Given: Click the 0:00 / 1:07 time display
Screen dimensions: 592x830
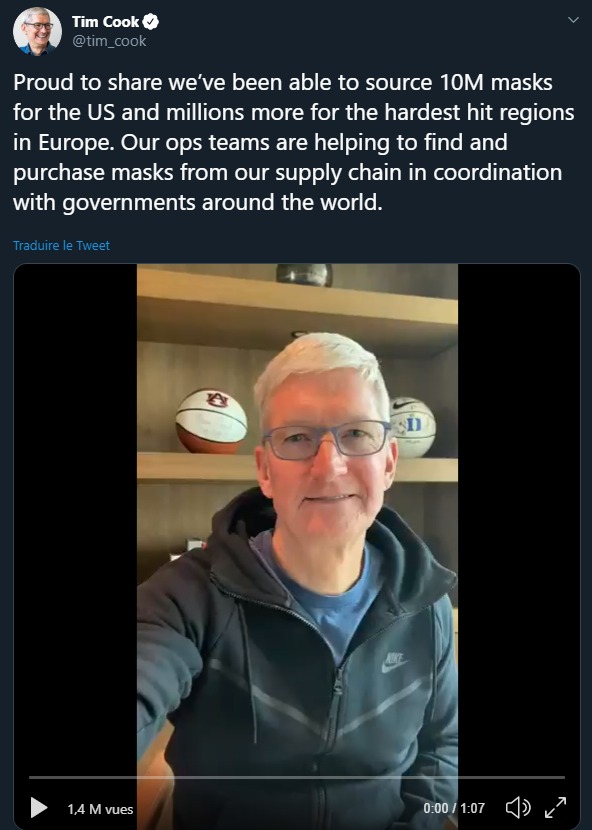Looking at the screenshot, I should [454, 808].
